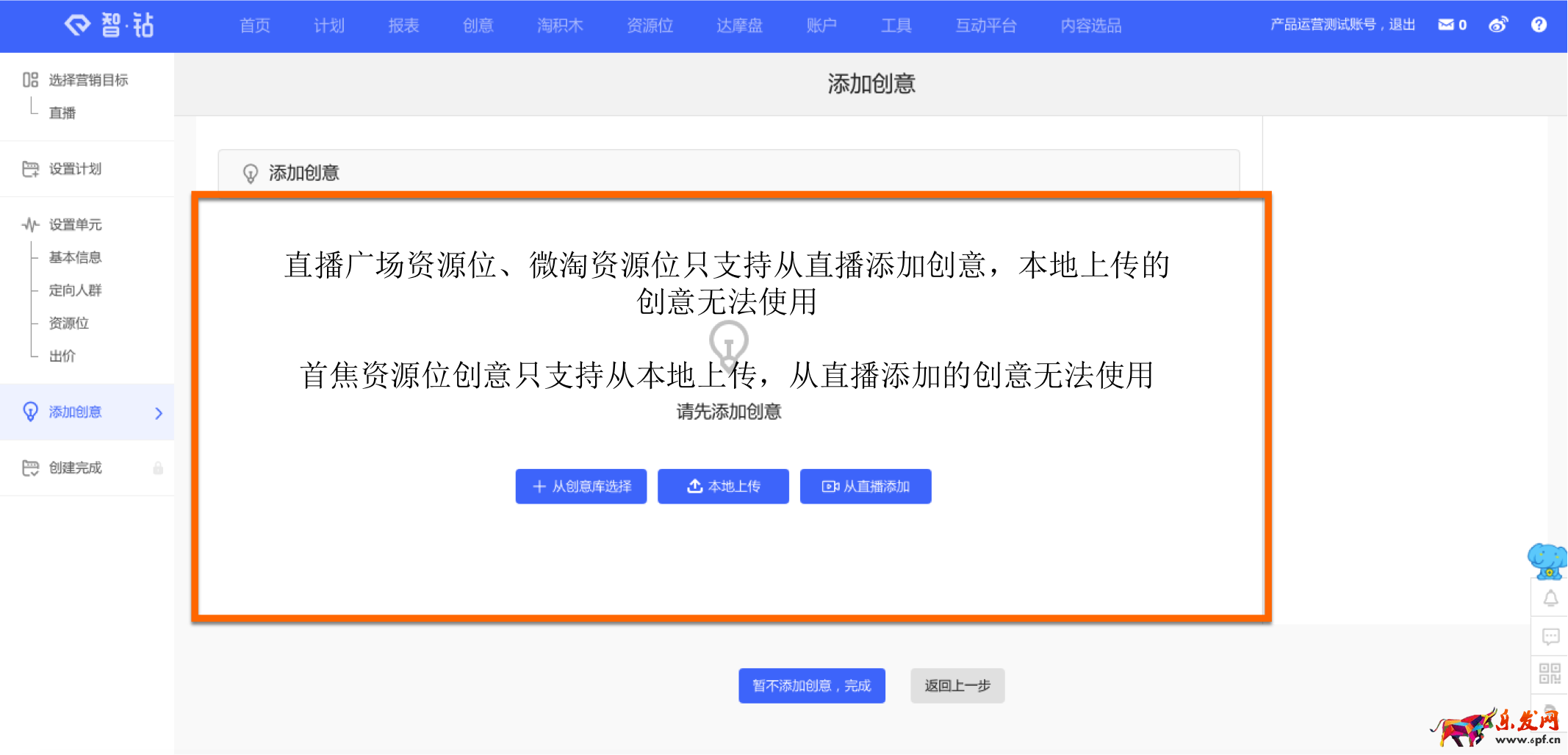Click the blue elephant mascot assistant
The image size is (1568, 755).
coord(1547,561)
